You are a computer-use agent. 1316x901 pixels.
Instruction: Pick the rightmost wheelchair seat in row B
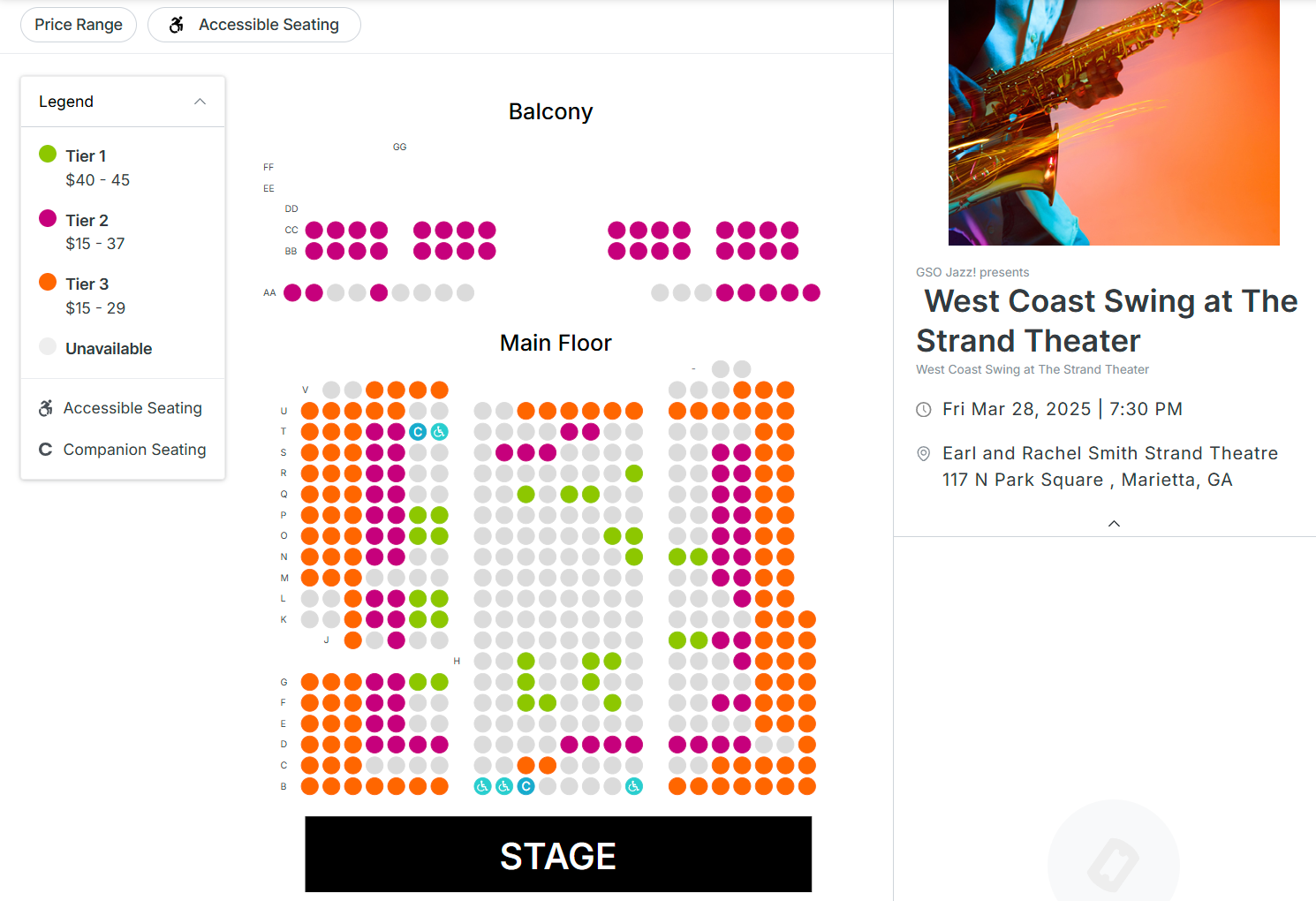[634, 786]
